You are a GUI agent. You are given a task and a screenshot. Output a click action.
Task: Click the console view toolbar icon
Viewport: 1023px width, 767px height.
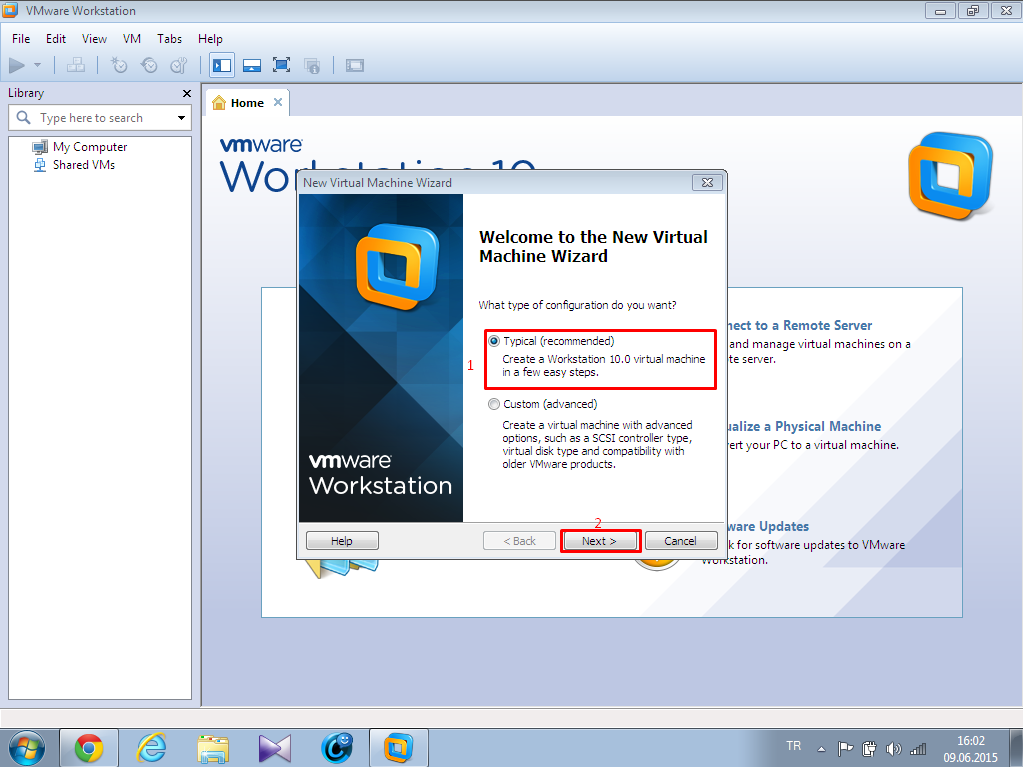click(355, 65)
